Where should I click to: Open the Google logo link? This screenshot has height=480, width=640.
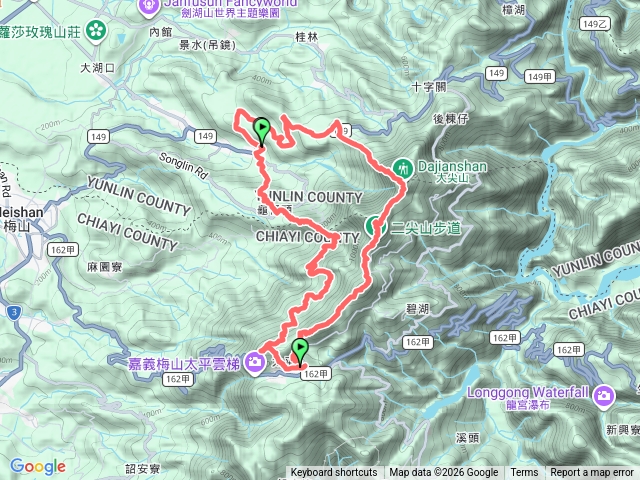pyautogui.click(x=38, y=467)
